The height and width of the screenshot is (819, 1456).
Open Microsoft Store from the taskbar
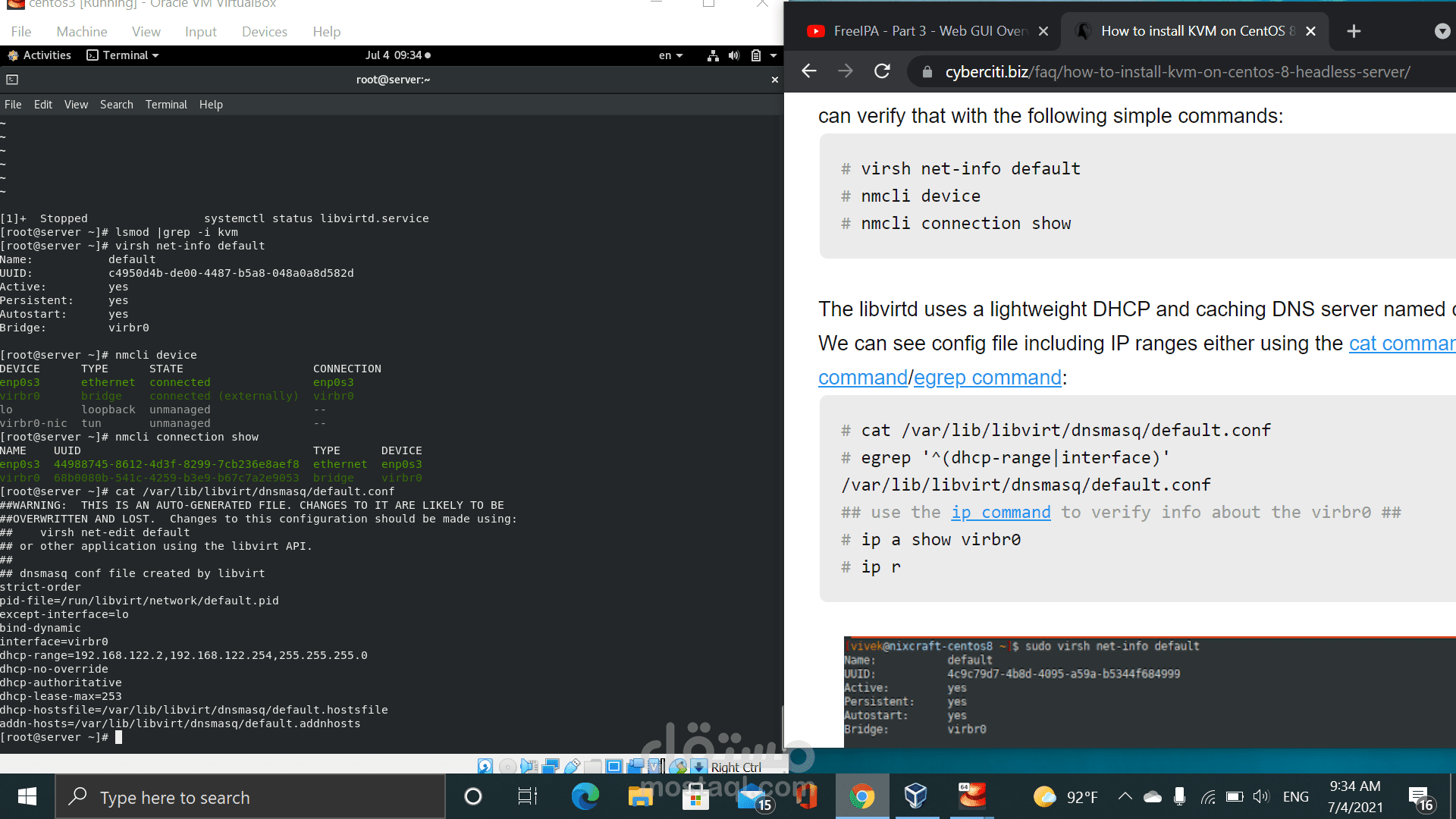[x=695, y=796]
